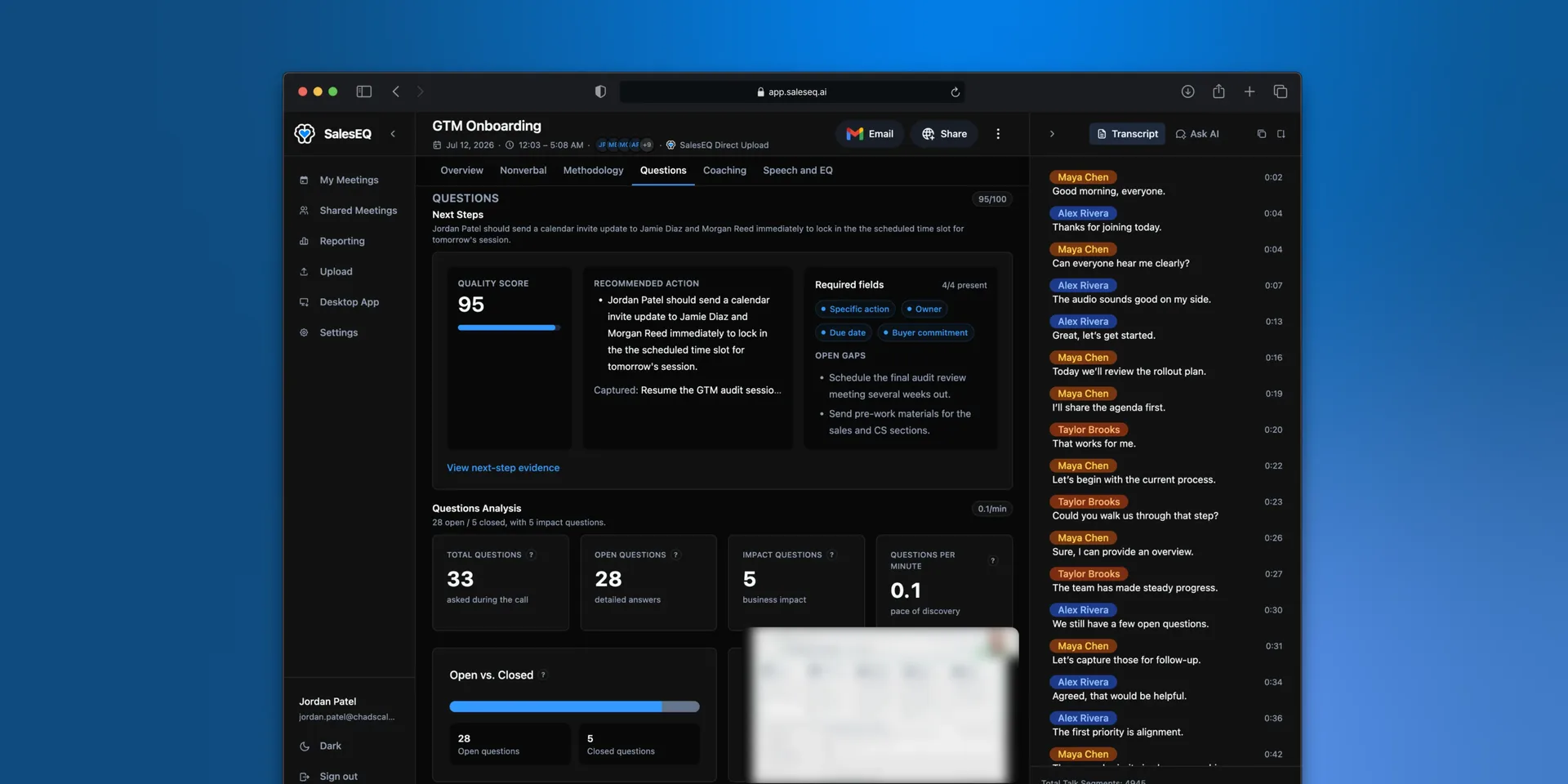The width and height of the screenshot is (1568, 784).
Task: Click the Total Questions help icon
Action: [x=532, y=555]
